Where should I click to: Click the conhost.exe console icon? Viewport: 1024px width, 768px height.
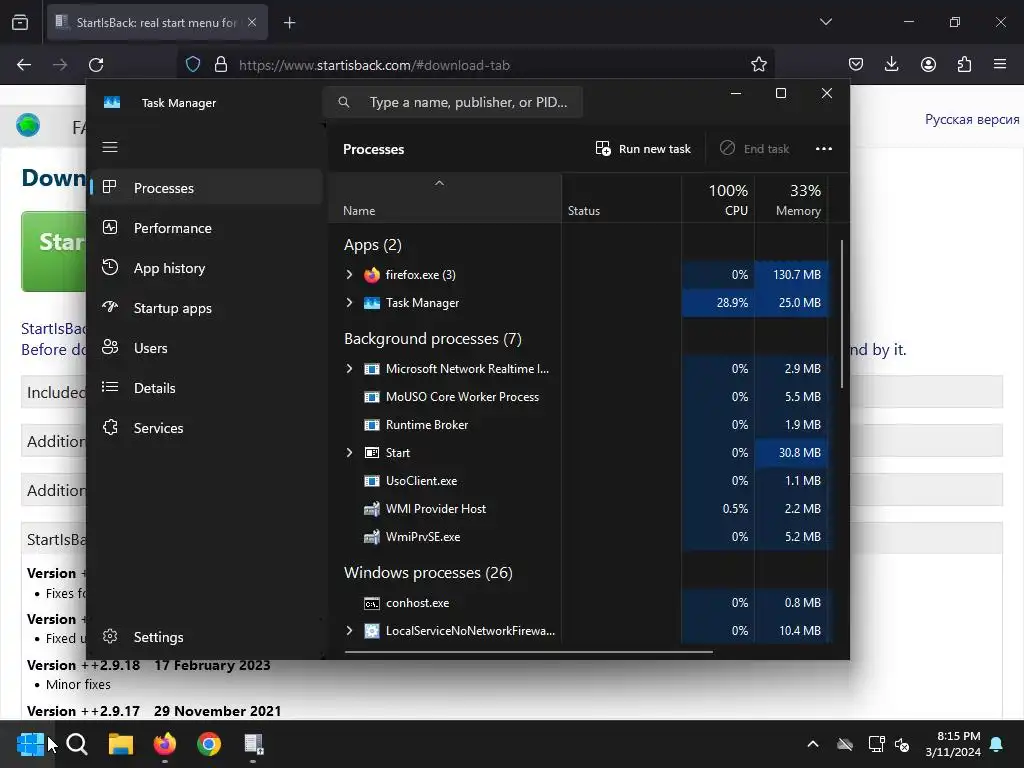pos(372,603)
